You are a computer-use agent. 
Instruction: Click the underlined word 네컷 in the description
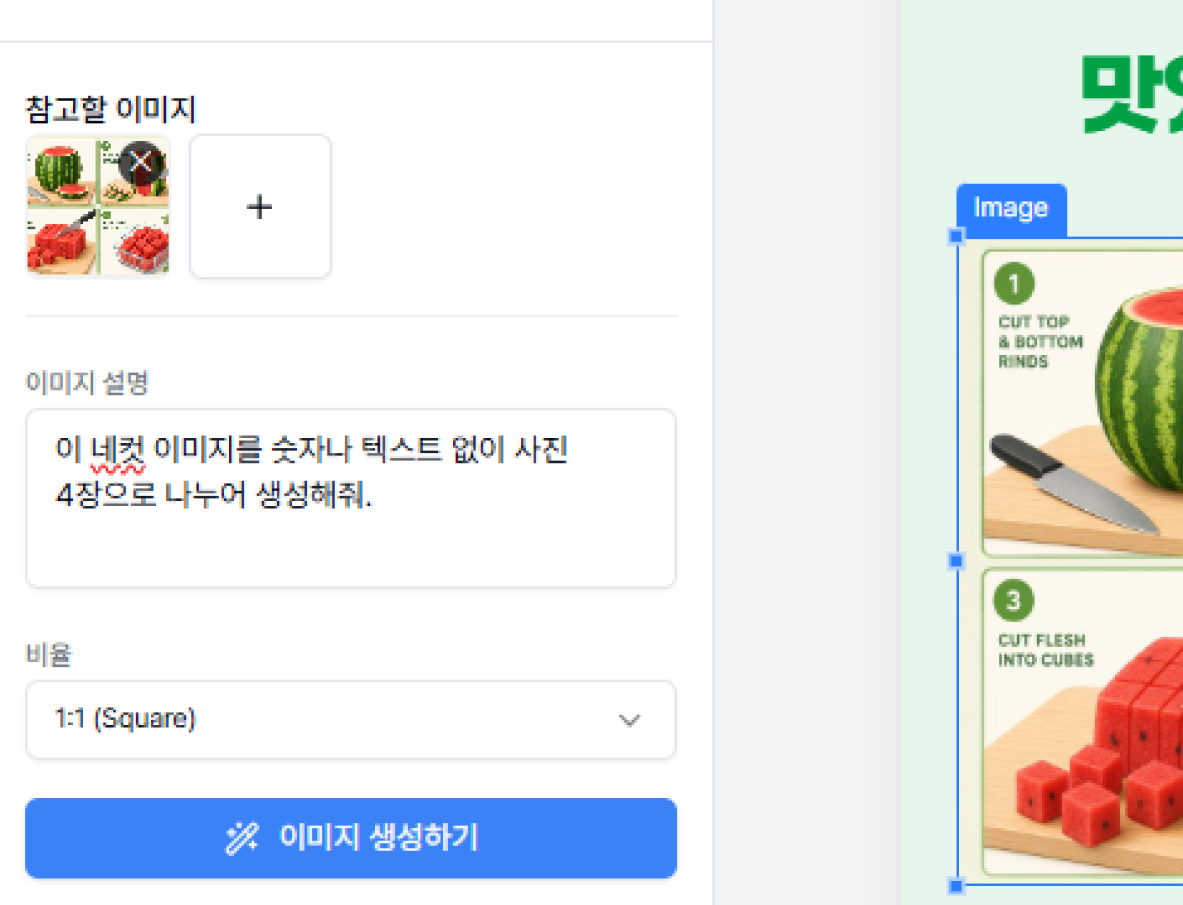click(117, 449)
